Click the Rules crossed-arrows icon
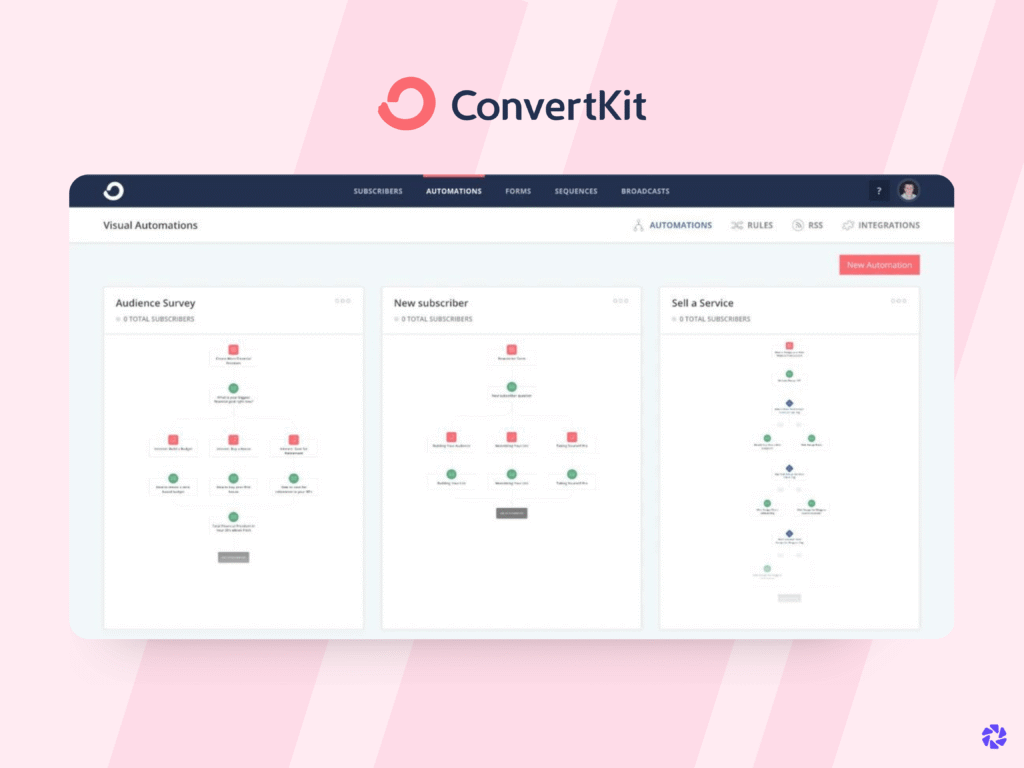The height and width of the screenshot is (768, 1024). click(735, 225)
